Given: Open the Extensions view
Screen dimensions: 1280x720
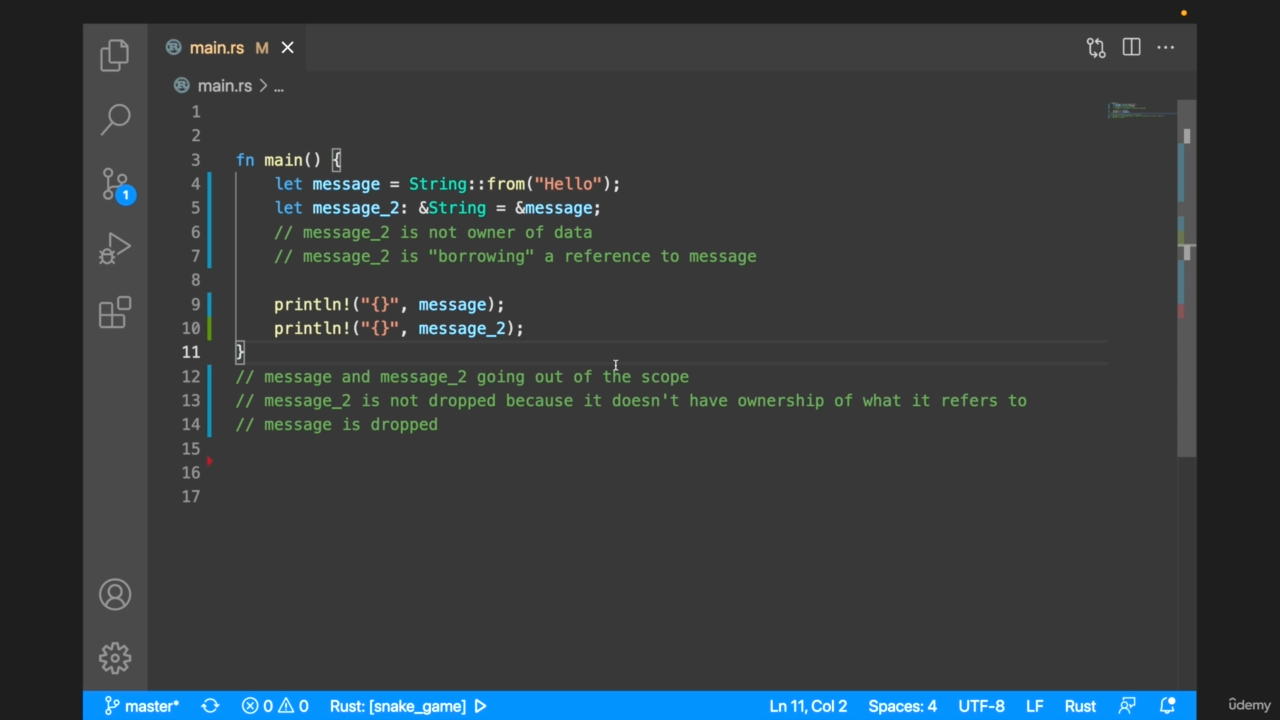Looking at the screenshot, I should [115, 313].
